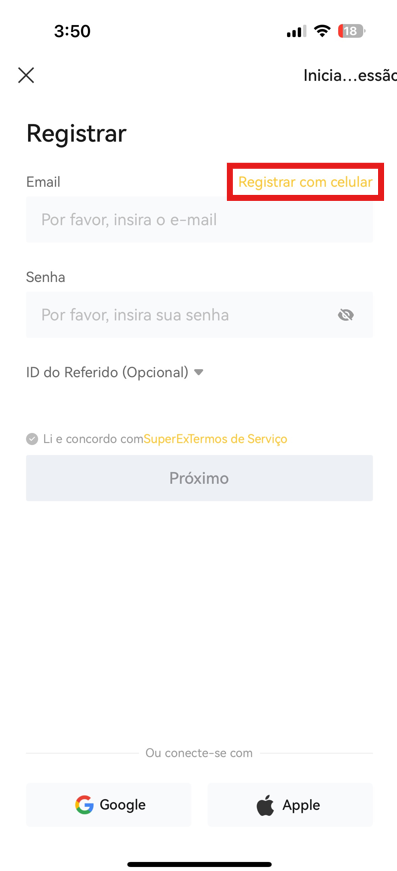This screenshot has width=397, height=871.
Task: Tap the Apple logo icon
Action: tap(265, 804)
